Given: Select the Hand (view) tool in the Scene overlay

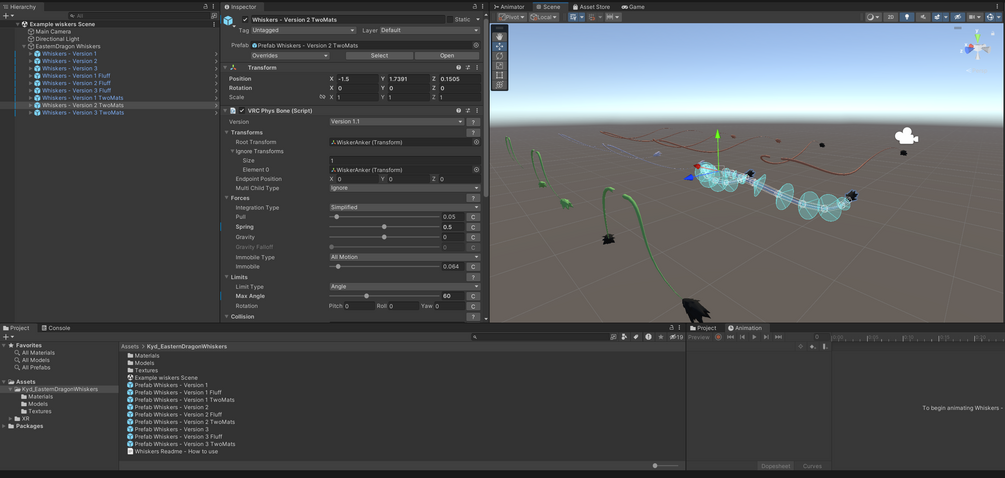Looking at the screenshot, I should 499,37.
